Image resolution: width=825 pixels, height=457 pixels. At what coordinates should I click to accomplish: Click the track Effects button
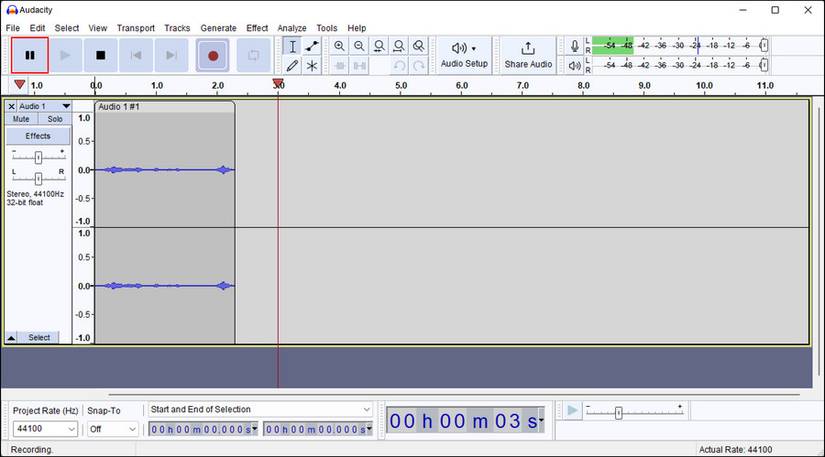[38, 136]
